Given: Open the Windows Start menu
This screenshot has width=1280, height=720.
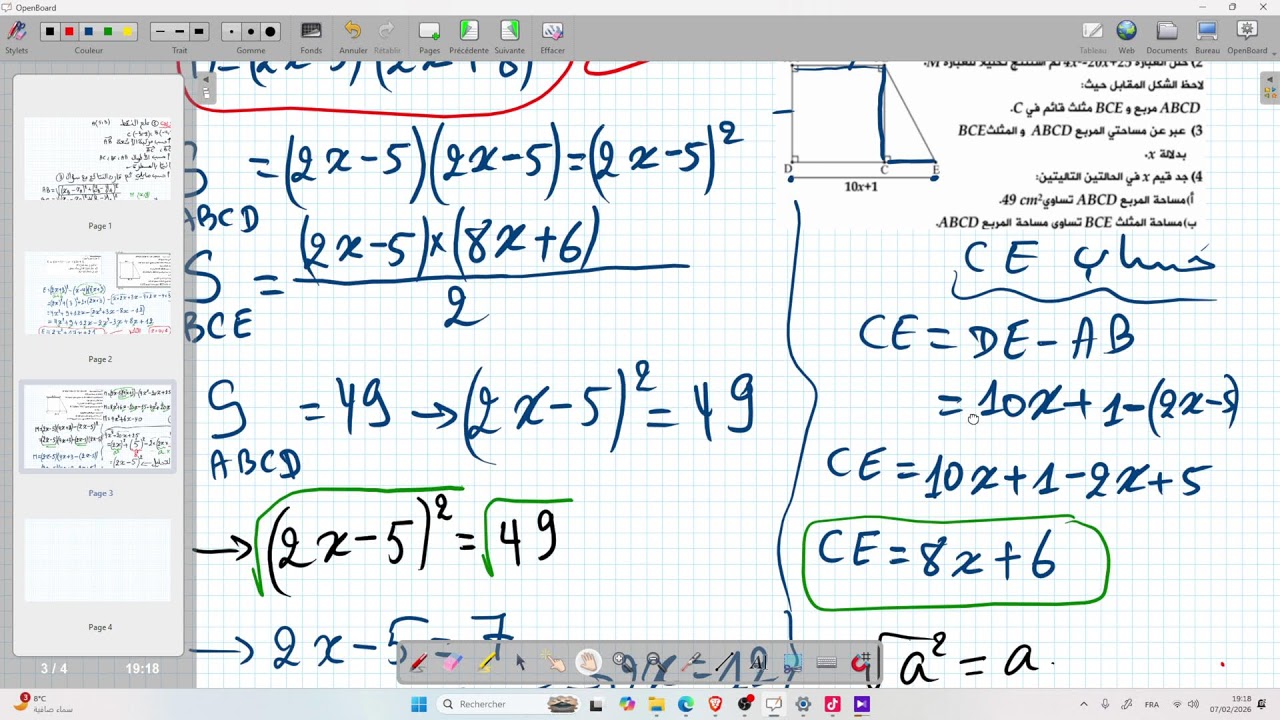Looking at the screenshot, I should (419, 704).
